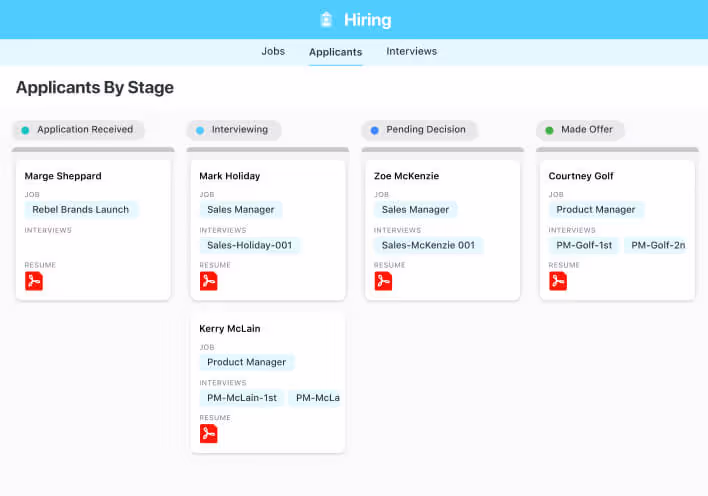
Task: Open Mark Holiday's resume PDF icon
Action: pos(208,281)
